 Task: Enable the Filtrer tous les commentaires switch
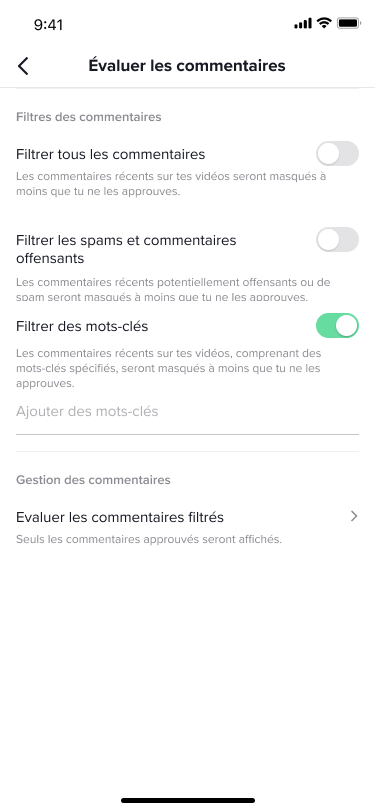[337, 154]
